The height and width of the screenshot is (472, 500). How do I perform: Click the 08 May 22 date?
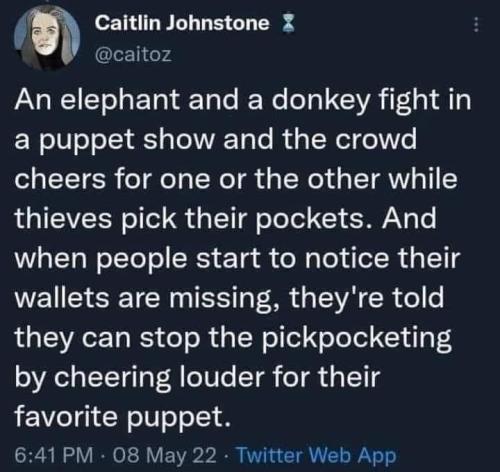164,455
